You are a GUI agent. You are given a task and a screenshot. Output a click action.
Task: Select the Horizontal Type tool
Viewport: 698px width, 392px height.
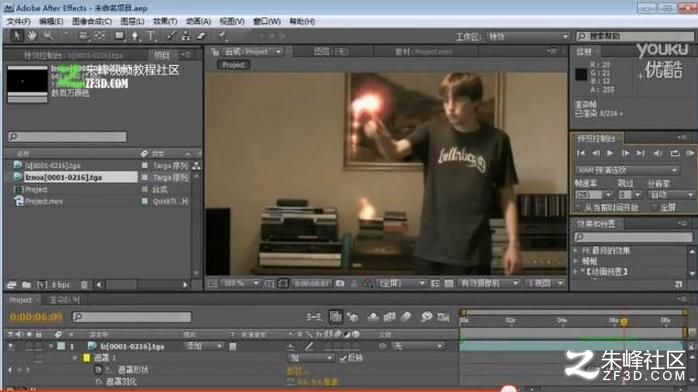point(150,36)
